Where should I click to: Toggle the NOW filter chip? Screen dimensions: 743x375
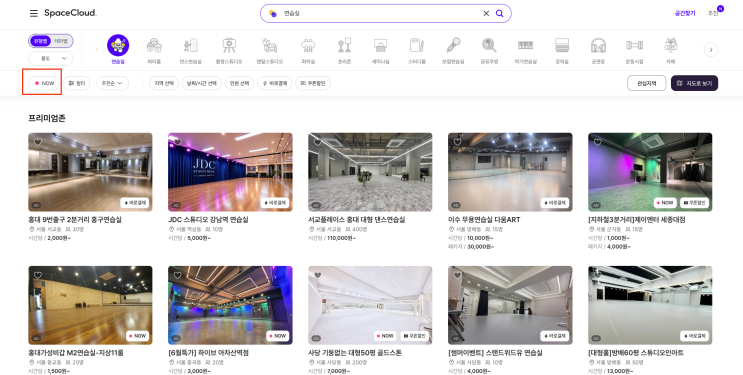(44, 83)
